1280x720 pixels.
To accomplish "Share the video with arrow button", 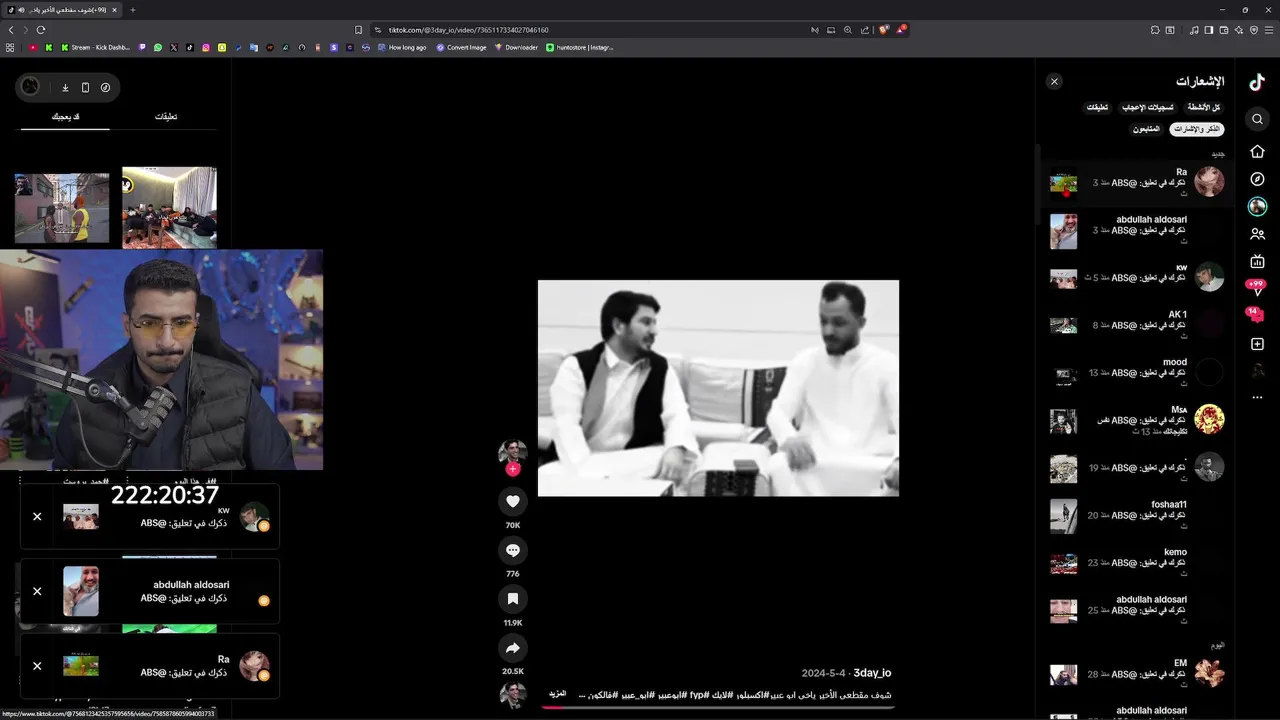I will (x=513, y=648).
